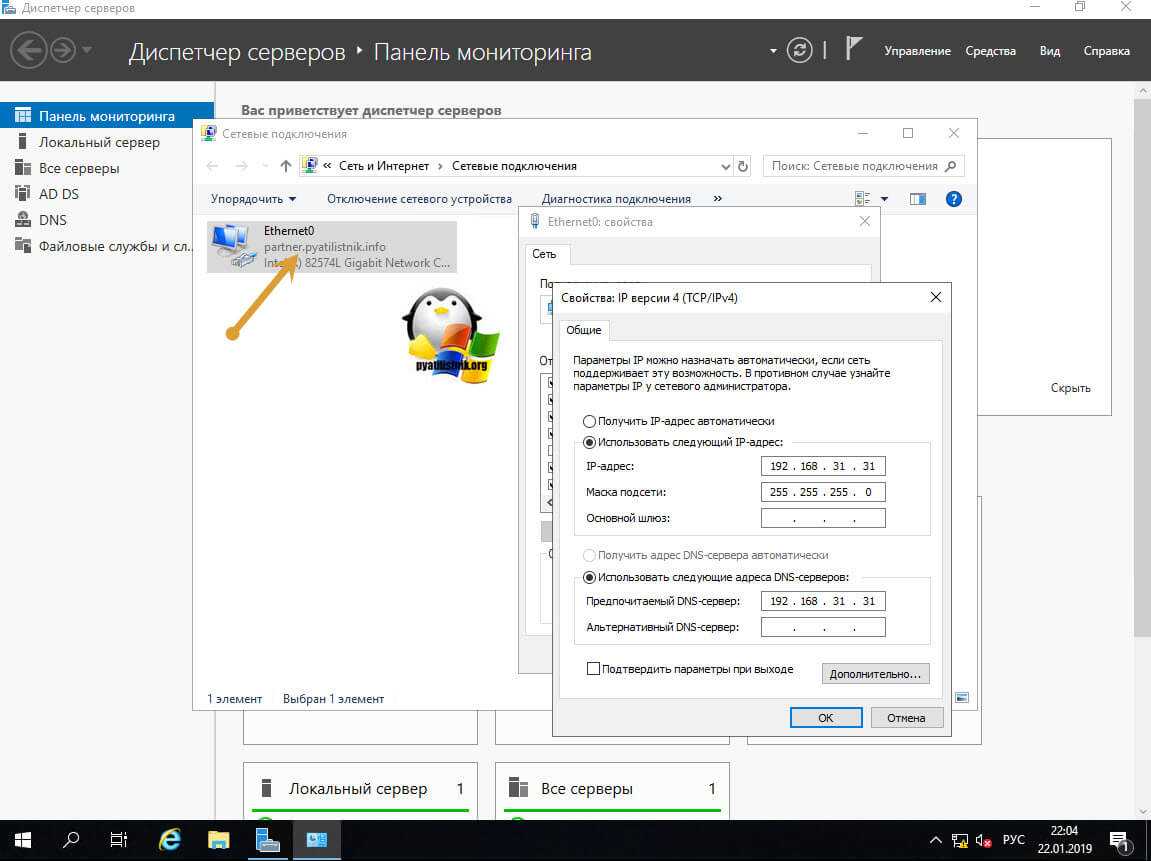Image resolution: width=1151 pixels, height=861 pixels.
Task: Click the refresh icon in Server Manager header
Action: point(799,51)
